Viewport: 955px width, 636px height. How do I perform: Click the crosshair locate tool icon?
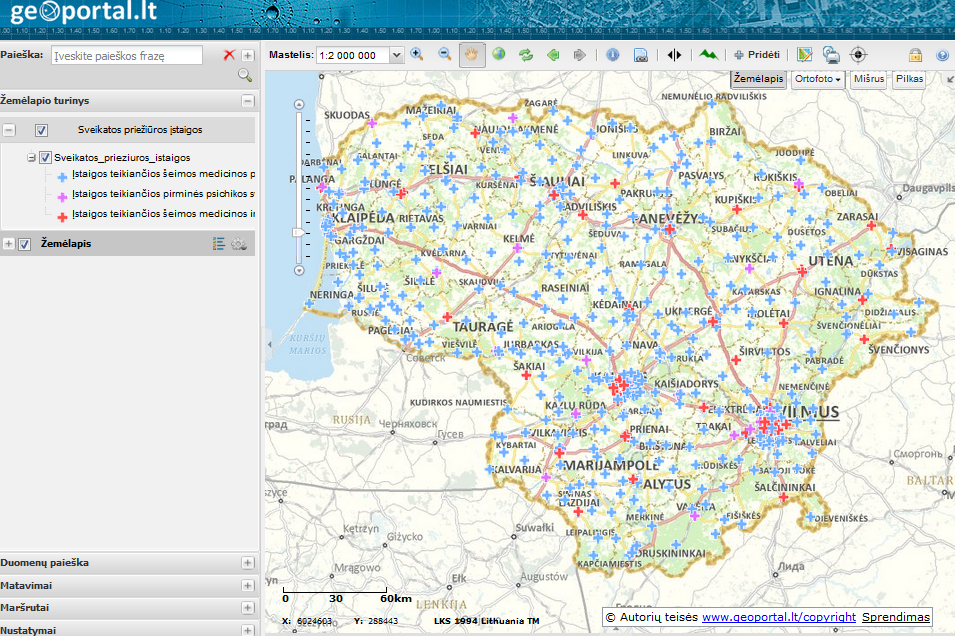(858, 55)
